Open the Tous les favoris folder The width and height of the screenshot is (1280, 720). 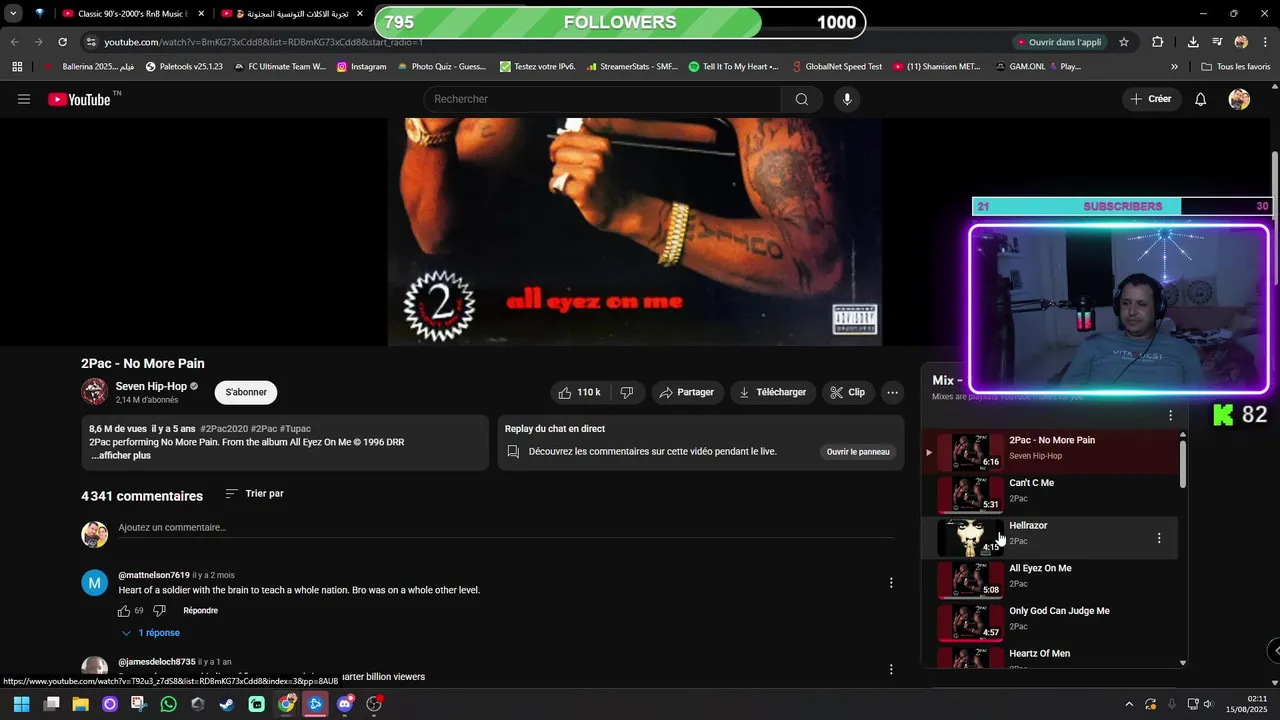click(1236, 67)
